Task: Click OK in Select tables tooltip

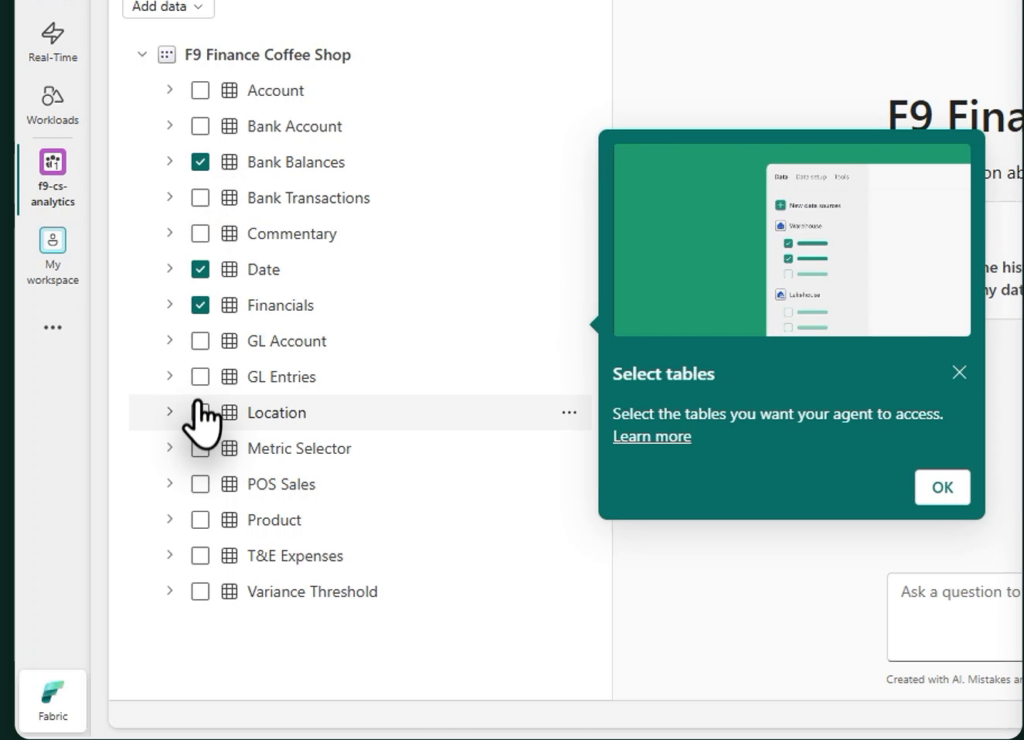Action: 942,487
